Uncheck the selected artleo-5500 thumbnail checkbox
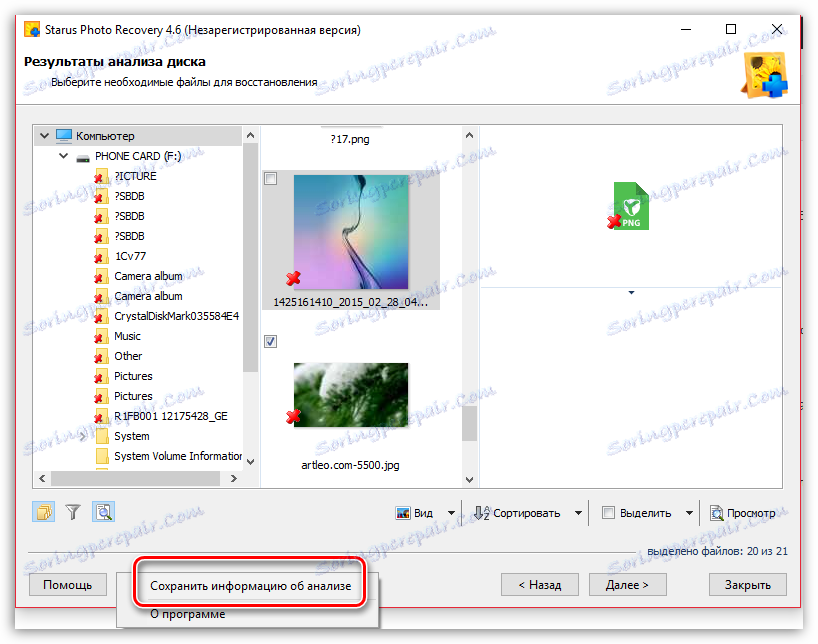Screen dimensions: 818x644 click(x=270, y=342)
